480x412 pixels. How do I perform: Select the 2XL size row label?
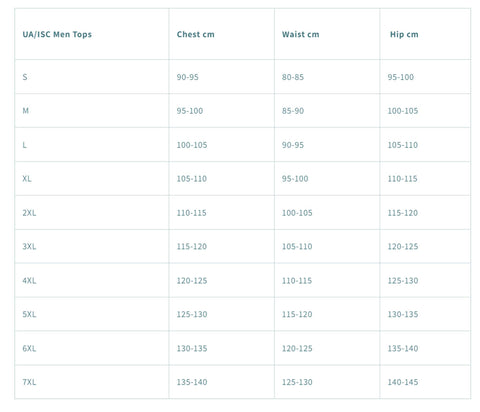pos(29,213)
